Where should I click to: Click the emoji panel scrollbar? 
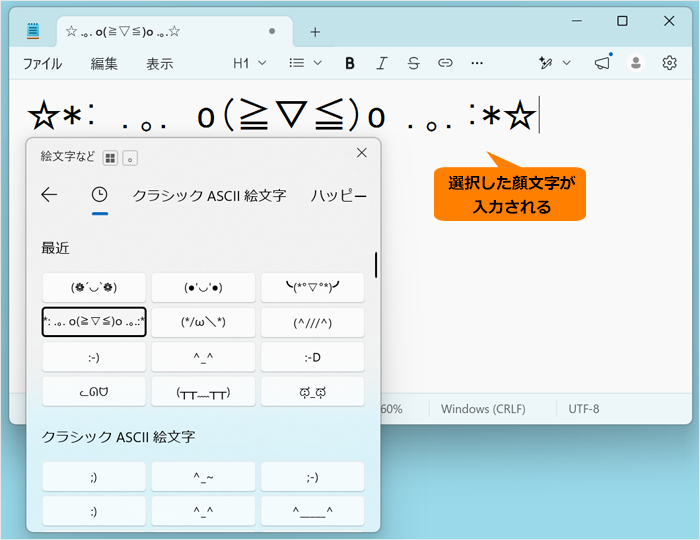click(x=376, y=265)
